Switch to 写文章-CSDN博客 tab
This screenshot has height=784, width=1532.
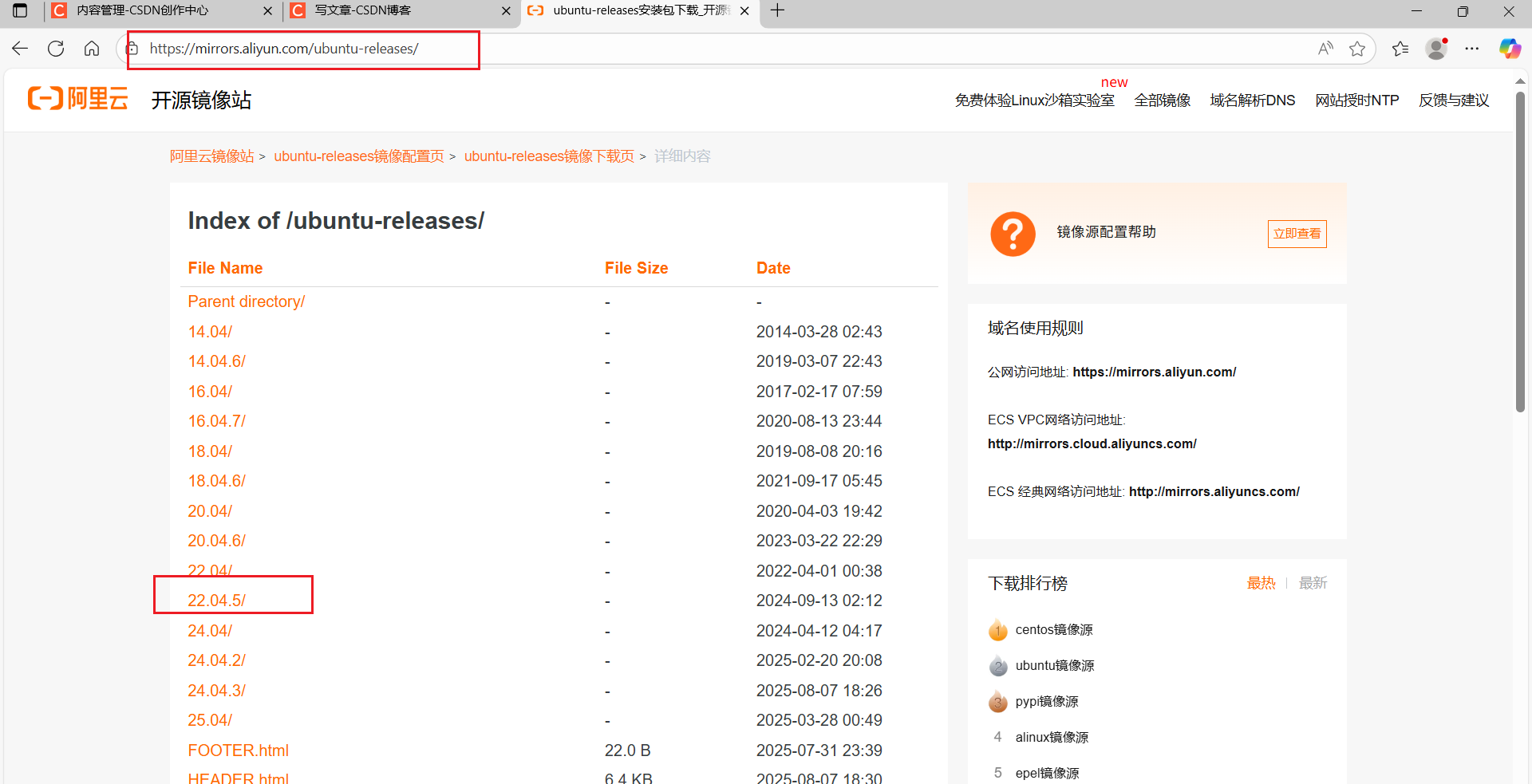pyautogui.click(x=401, y=11)
